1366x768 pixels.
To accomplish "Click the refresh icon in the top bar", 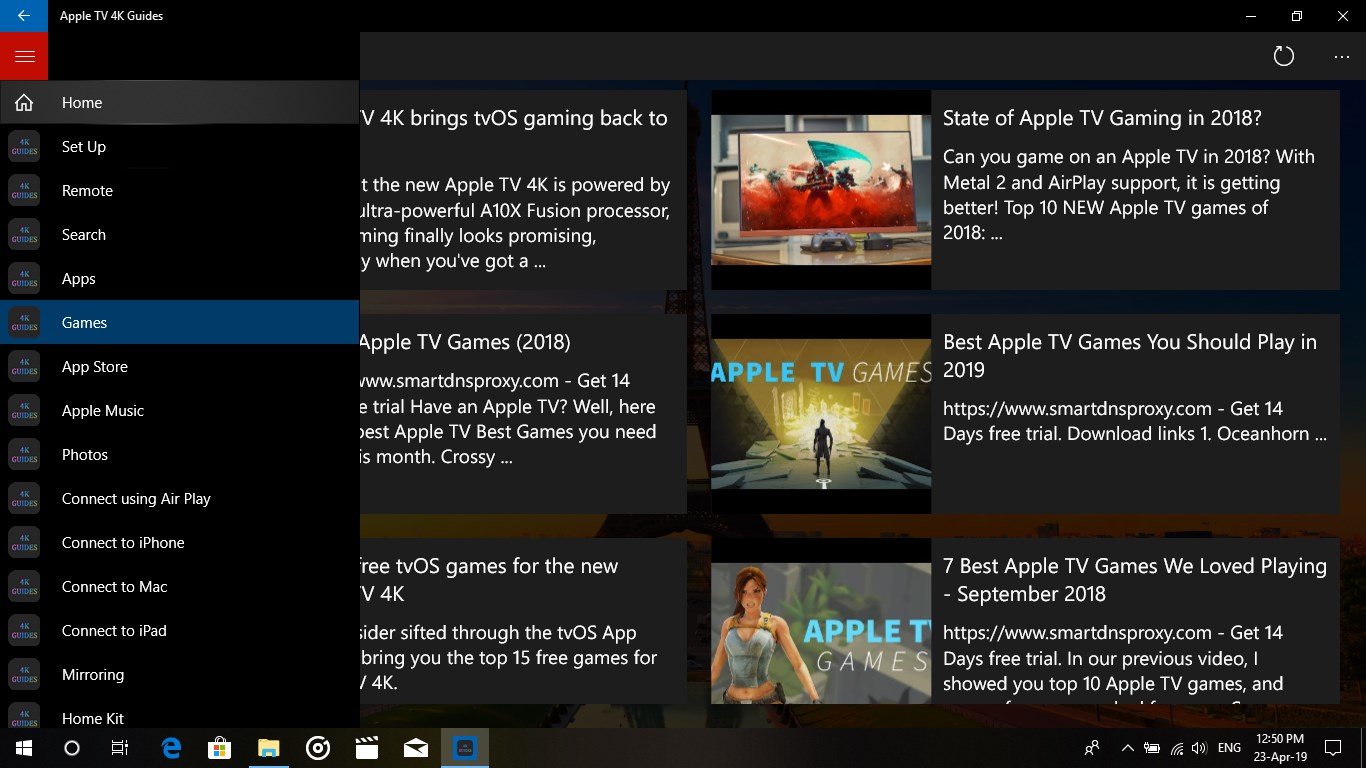I will click(1284, 56).
